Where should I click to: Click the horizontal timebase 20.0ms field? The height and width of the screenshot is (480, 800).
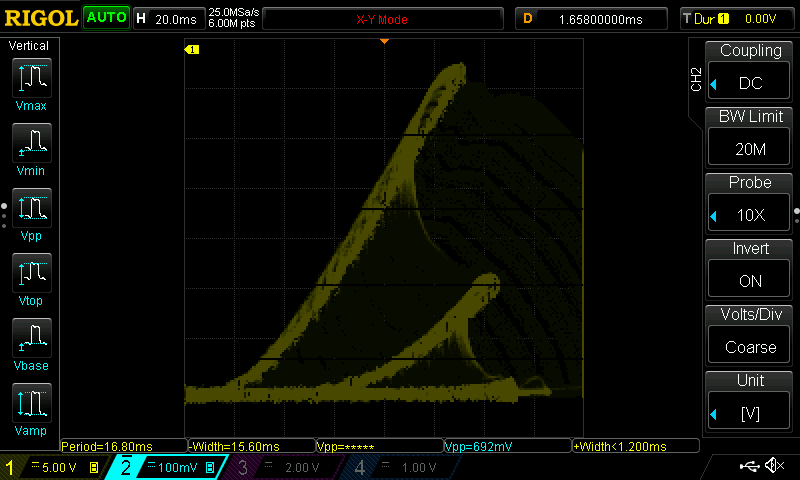169,19
